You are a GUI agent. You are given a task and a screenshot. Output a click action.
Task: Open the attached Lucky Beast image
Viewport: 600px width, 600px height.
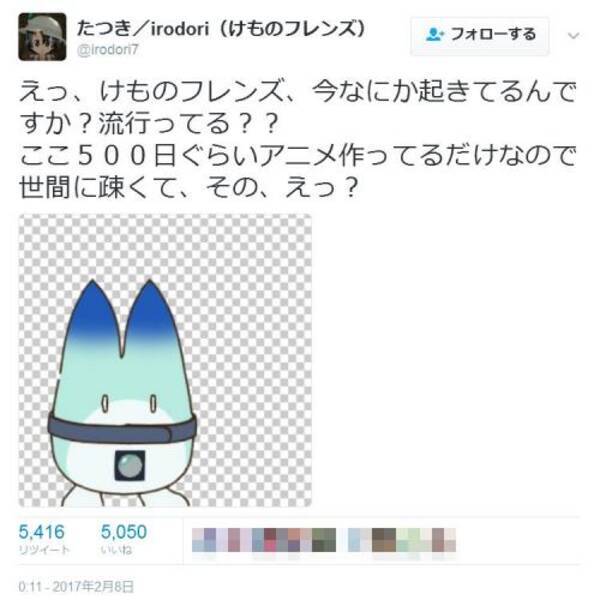tap(165, 360)
